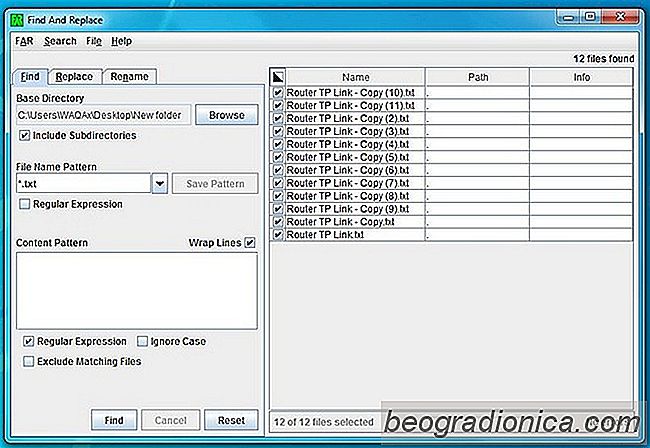The height and width of the screenshot is (448, 650).
Task: Select file name Router TP Link - Copy (4).txt
Action: click(x=348, y=144)
